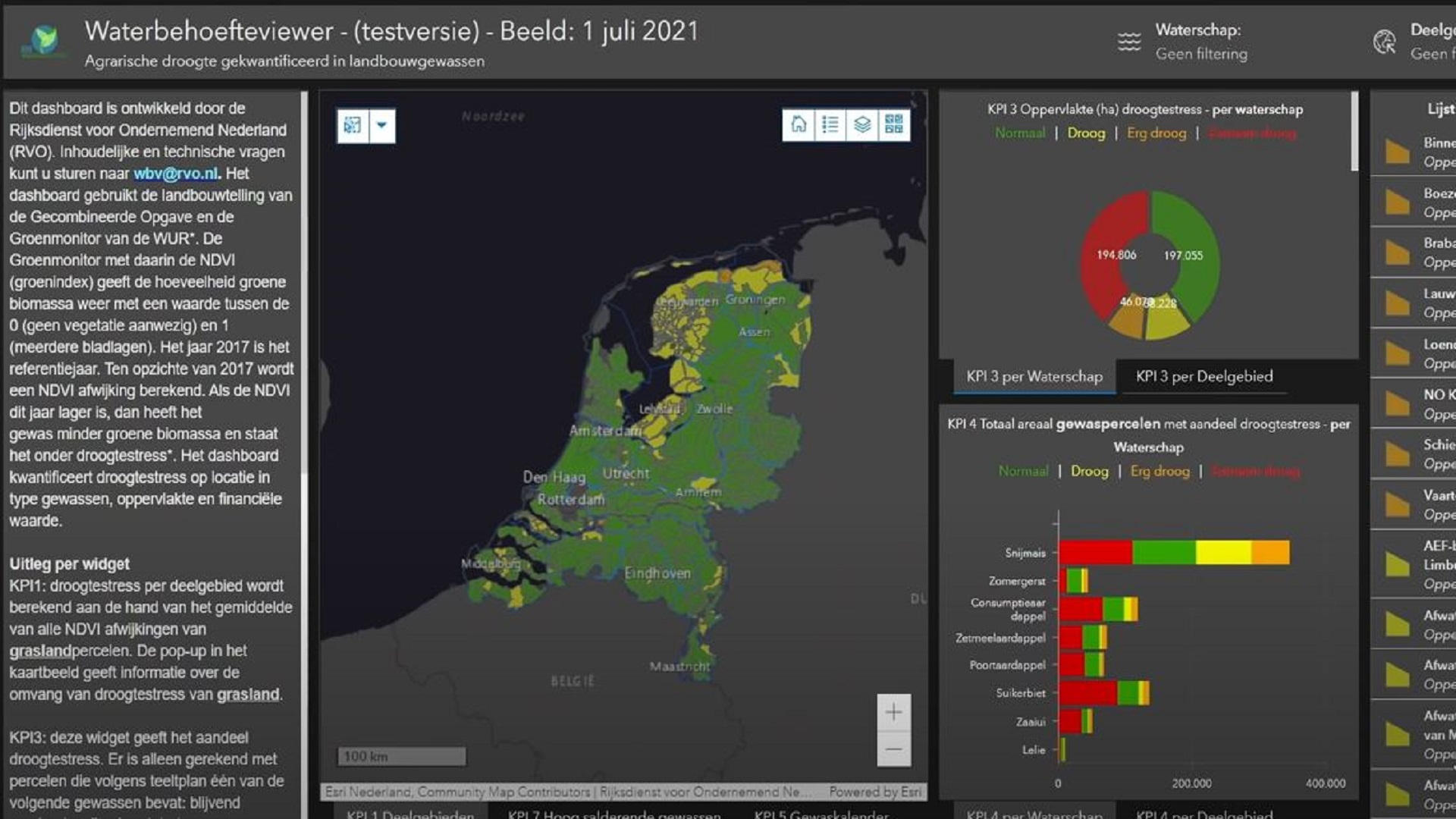The image size is (1456, 819).
Task: Select the 'KPI 3 per Waterschap' tab
Action: pos(1034,376)
